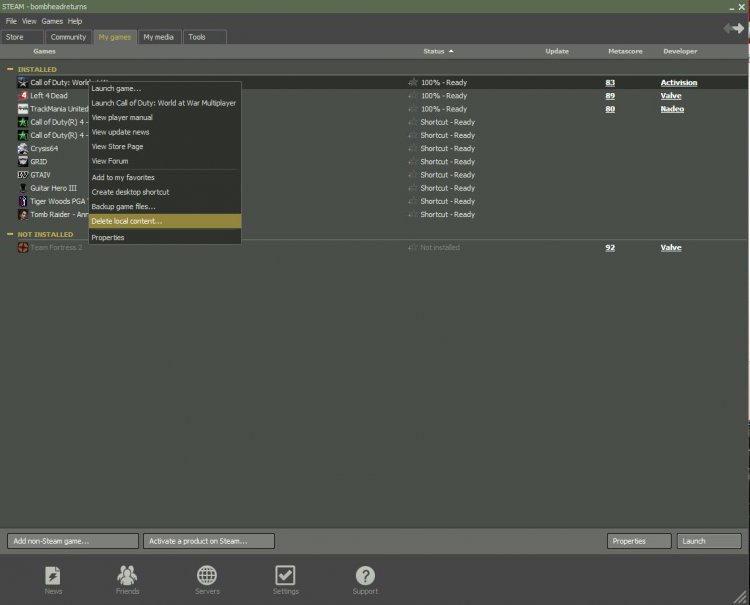Screen dimensions: 750x605
Task: Toggle favorite star for TrackMania United
Action: (x=413, y=109)
